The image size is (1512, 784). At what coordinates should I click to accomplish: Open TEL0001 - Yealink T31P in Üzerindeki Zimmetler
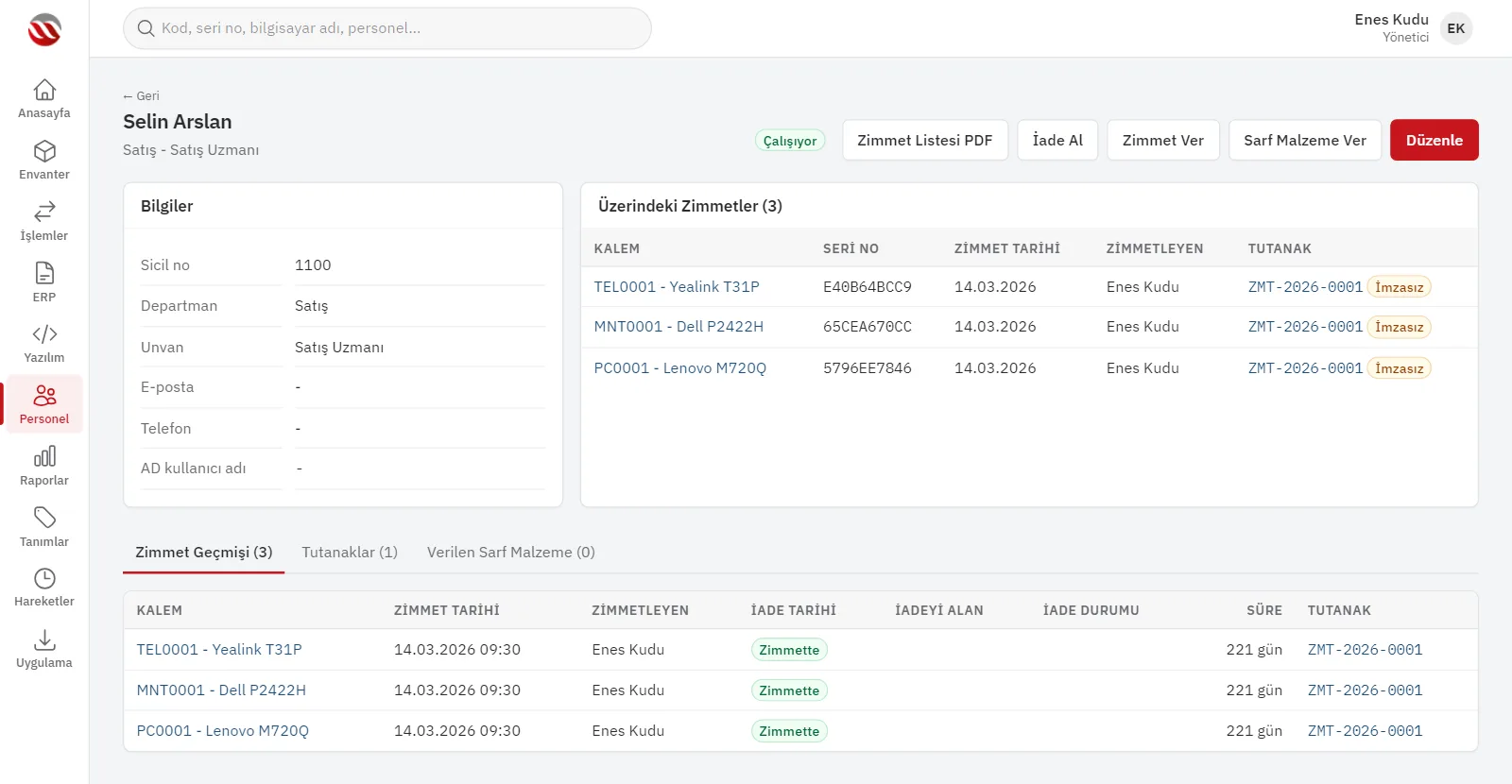(x=677, y=287)
